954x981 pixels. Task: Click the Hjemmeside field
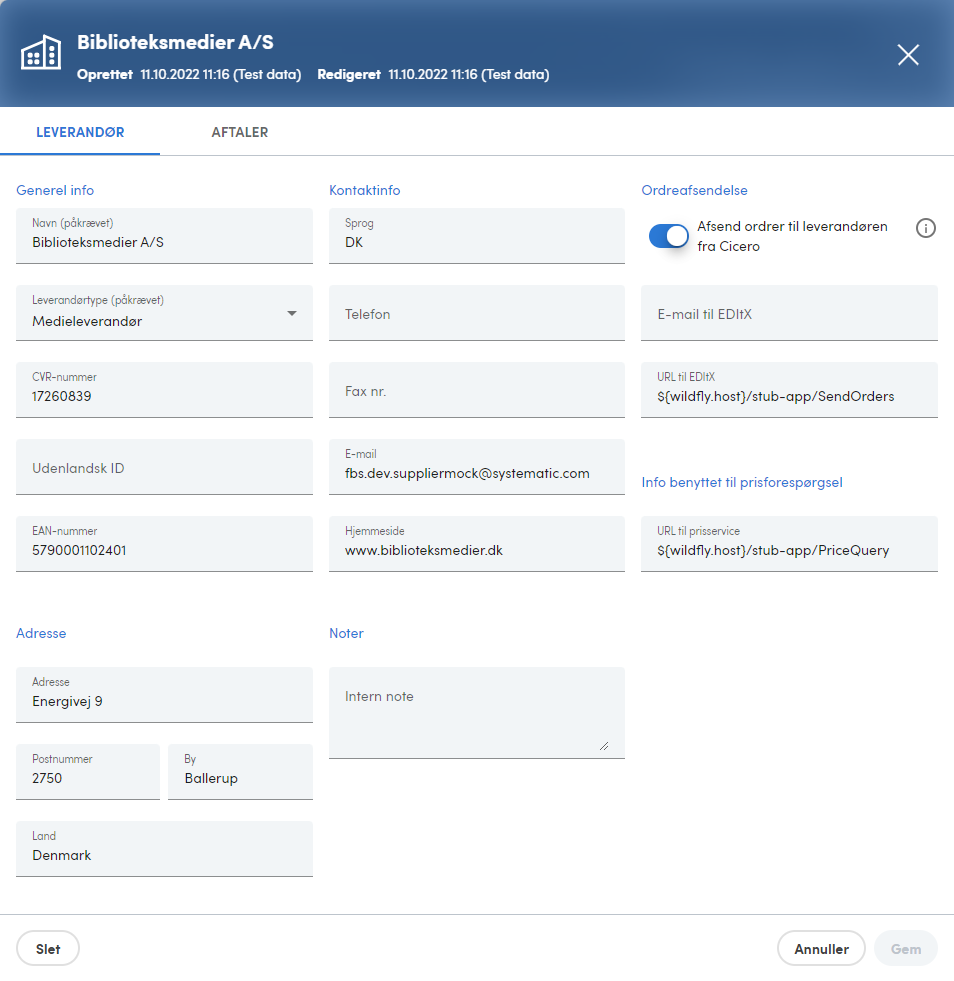(x=477, y=544)
